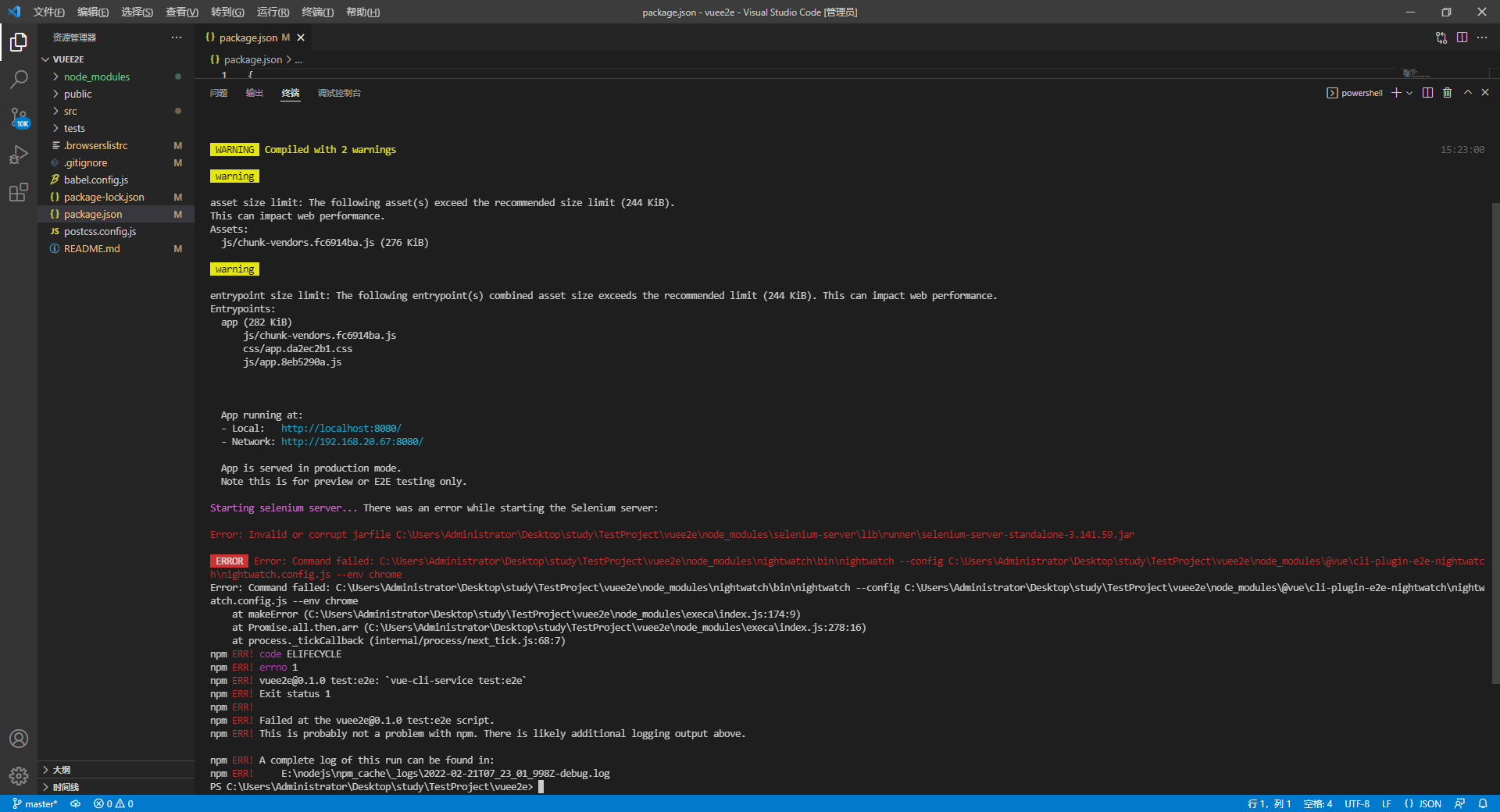Open the 转到(G) menu

[x=227, y=12]
